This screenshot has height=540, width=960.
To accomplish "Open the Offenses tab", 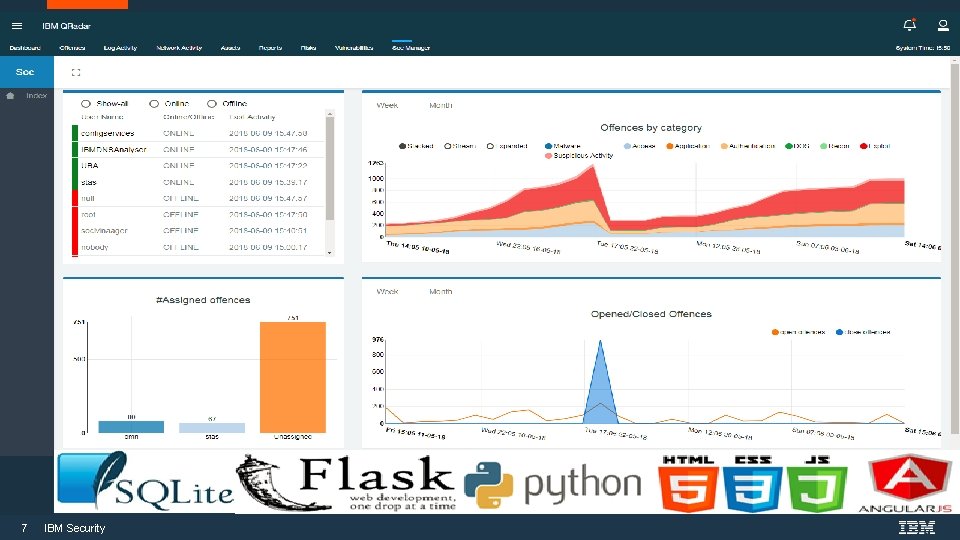I will [x=72, y=48].
